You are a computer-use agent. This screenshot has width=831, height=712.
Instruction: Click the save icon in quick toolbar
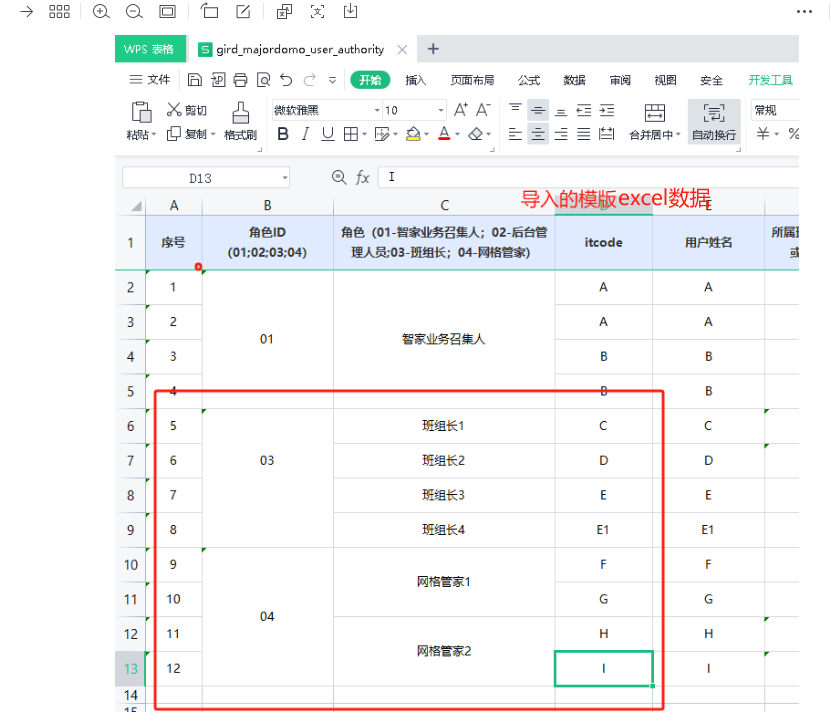pyautogui.click(x=195, y=80)
